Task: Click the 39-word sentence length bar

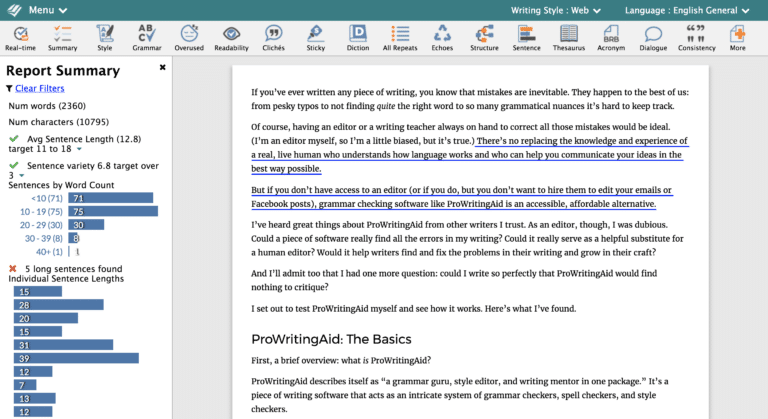Action: point(76,358)
